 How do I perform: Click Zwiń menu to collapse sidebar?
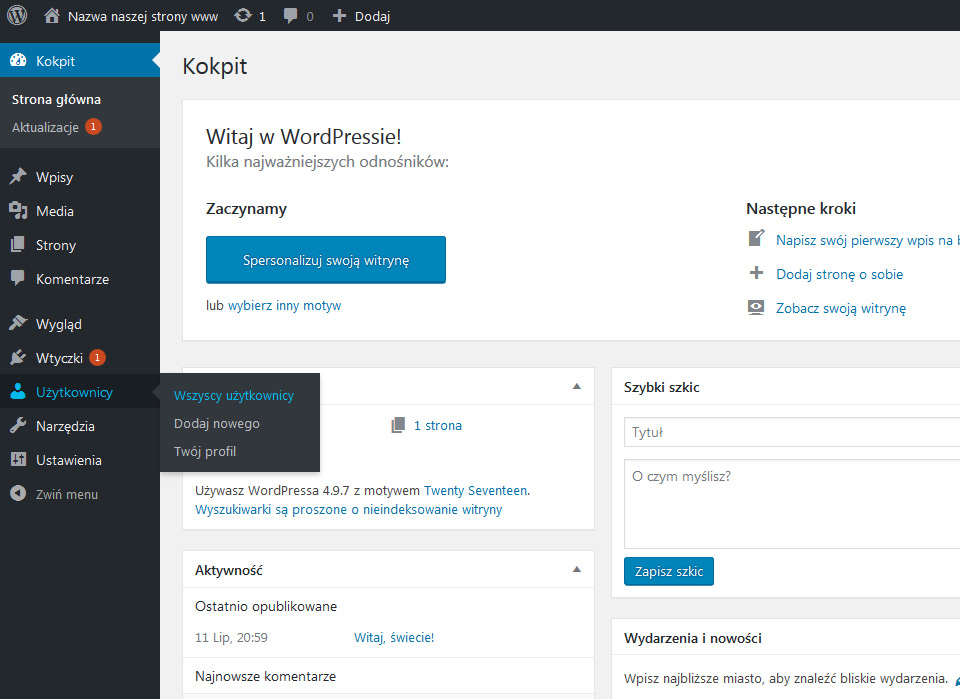[x=67, y=494]
